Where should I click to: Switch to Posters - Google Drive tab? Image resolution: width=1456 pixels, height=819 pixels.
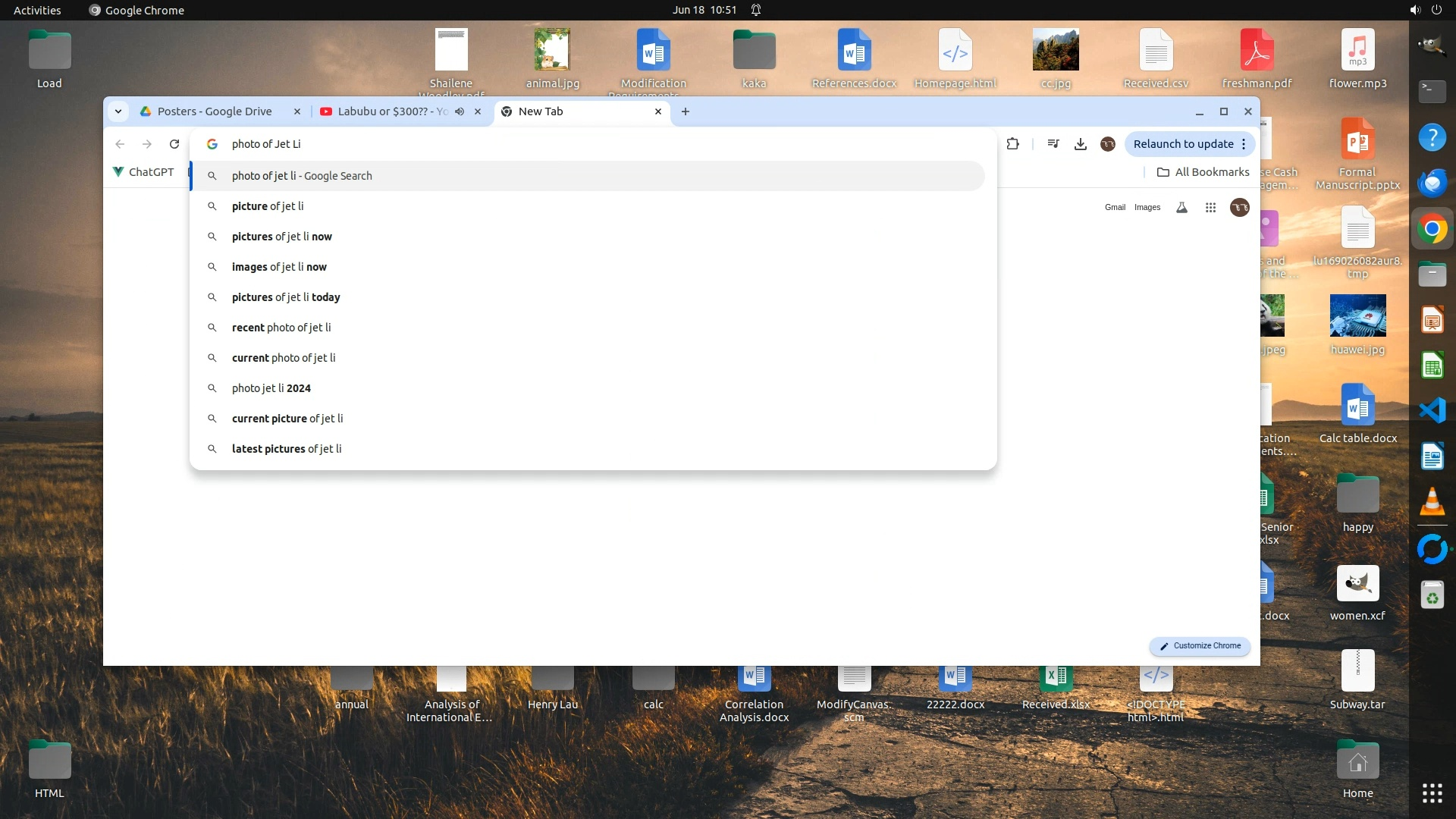click(215, 111)
